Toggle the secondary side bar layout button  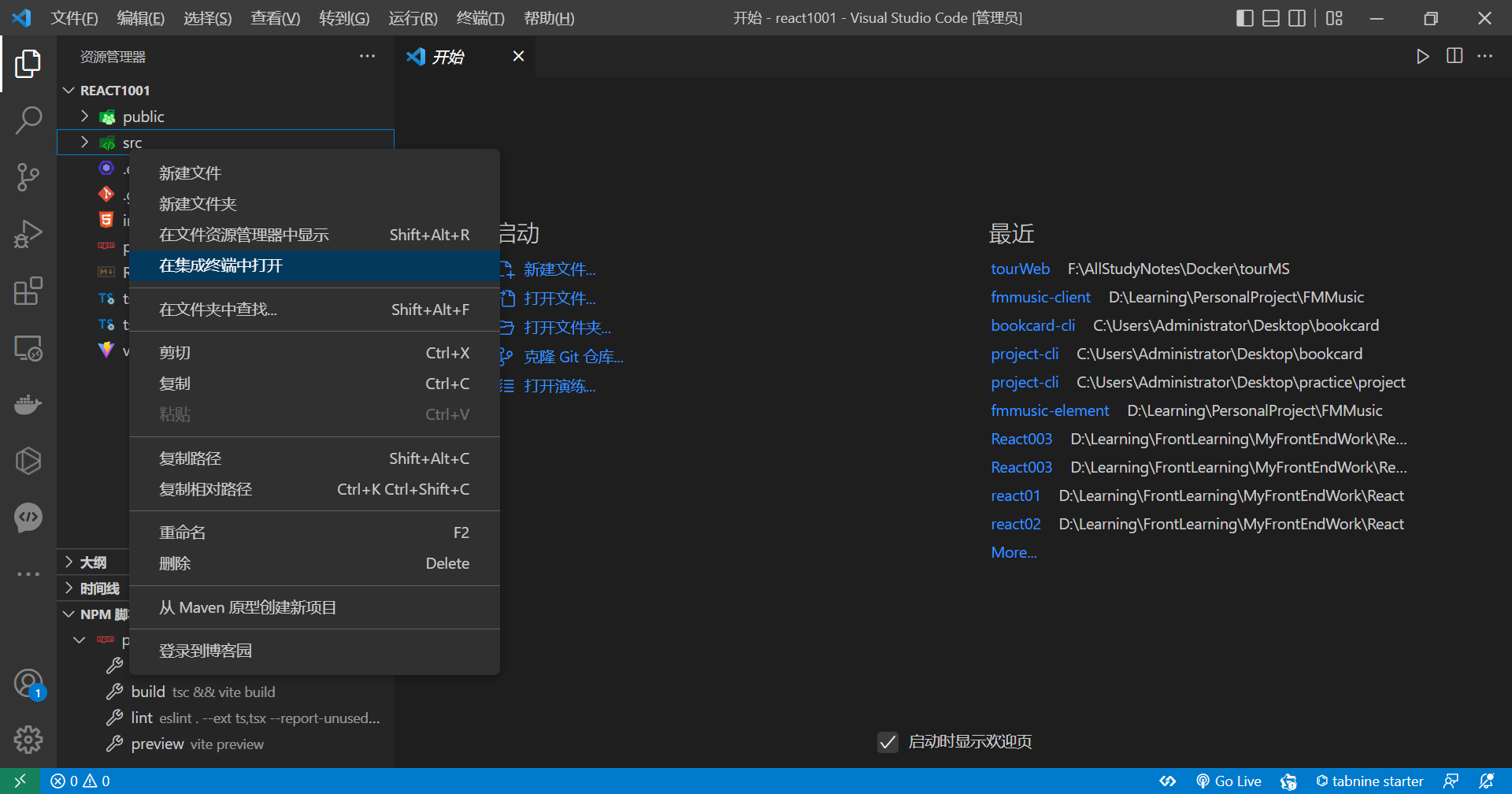pyautogui.click(x=1297, y=17)
